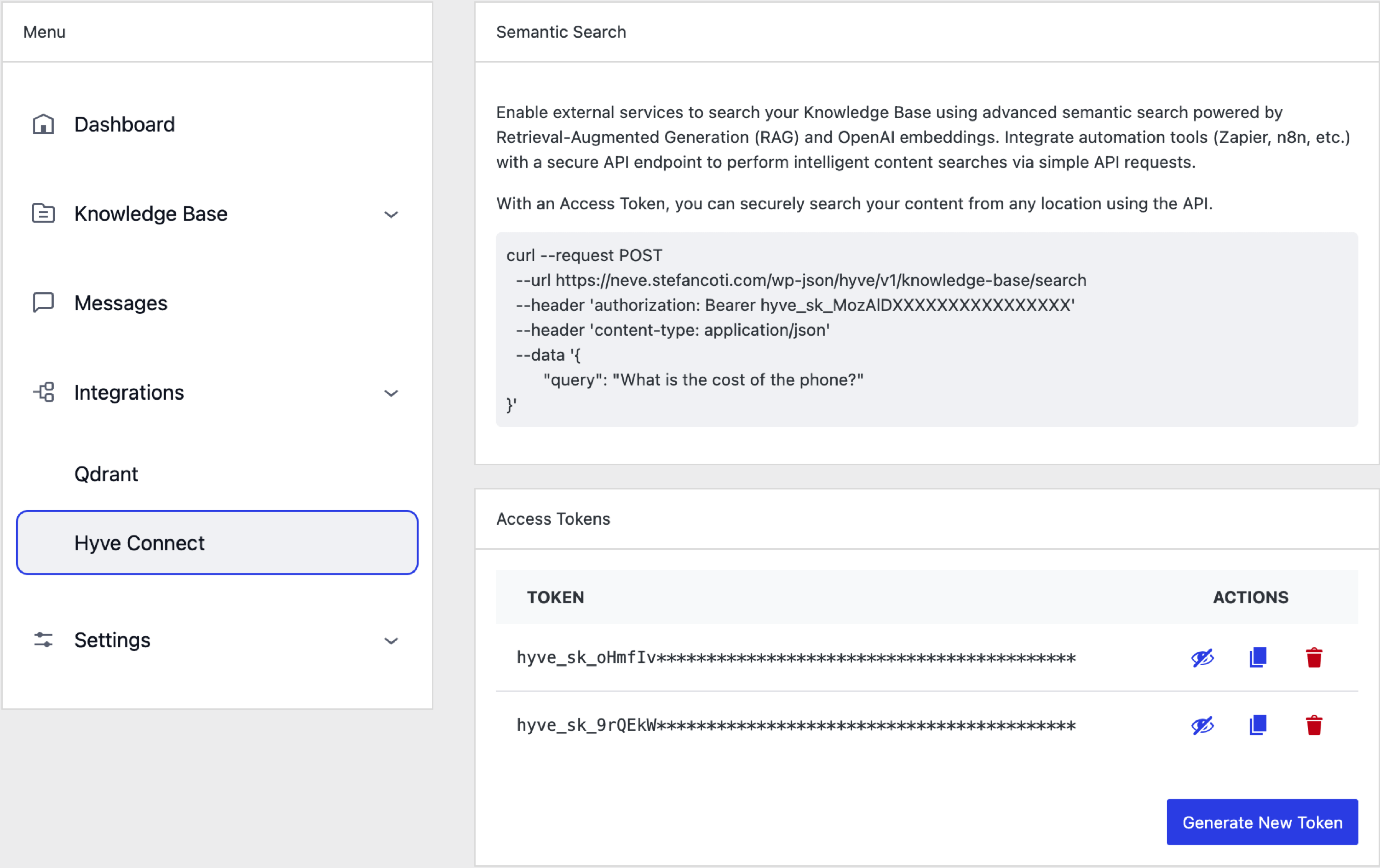The height and width of the screenshot is (868, 1380).
Task: Click the Dashboard home icon
Action: (x=43, y=124)
